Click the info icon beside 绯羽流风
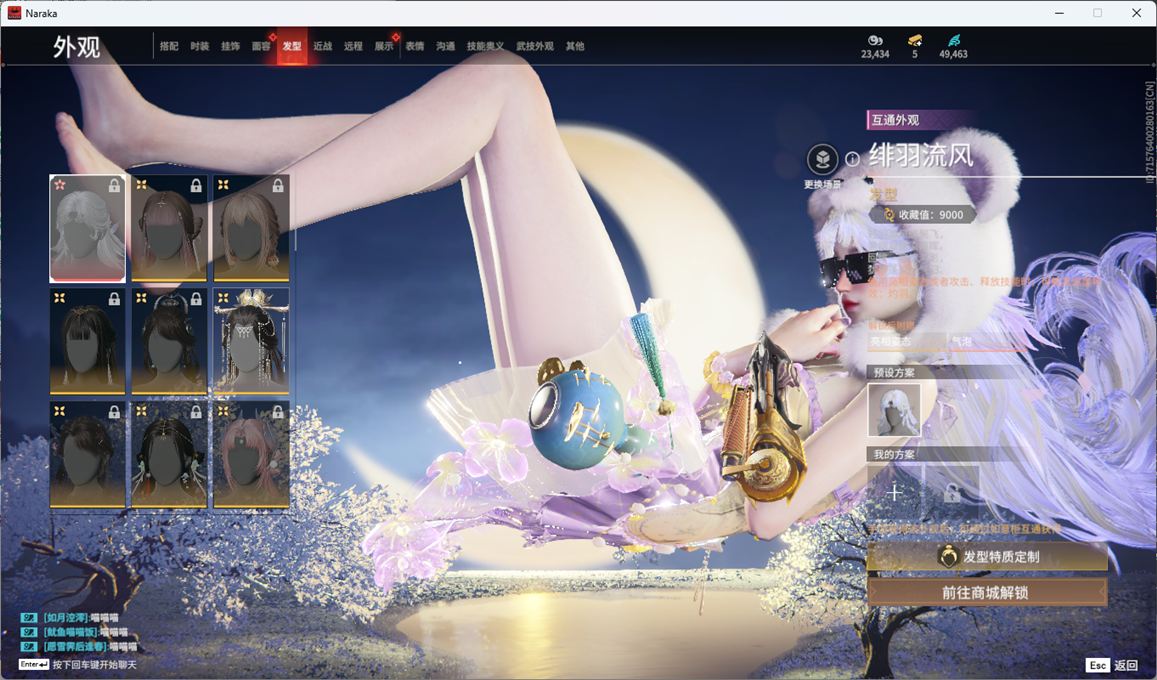The height and width of the screenshot is (680, 1157). (x=852, y=159)
